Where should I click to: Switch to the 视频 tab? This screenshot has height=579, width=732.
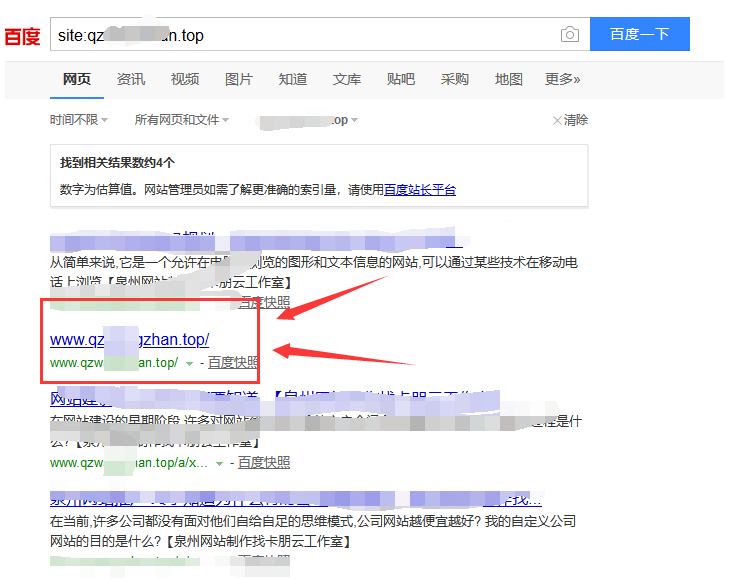[185, 79]
